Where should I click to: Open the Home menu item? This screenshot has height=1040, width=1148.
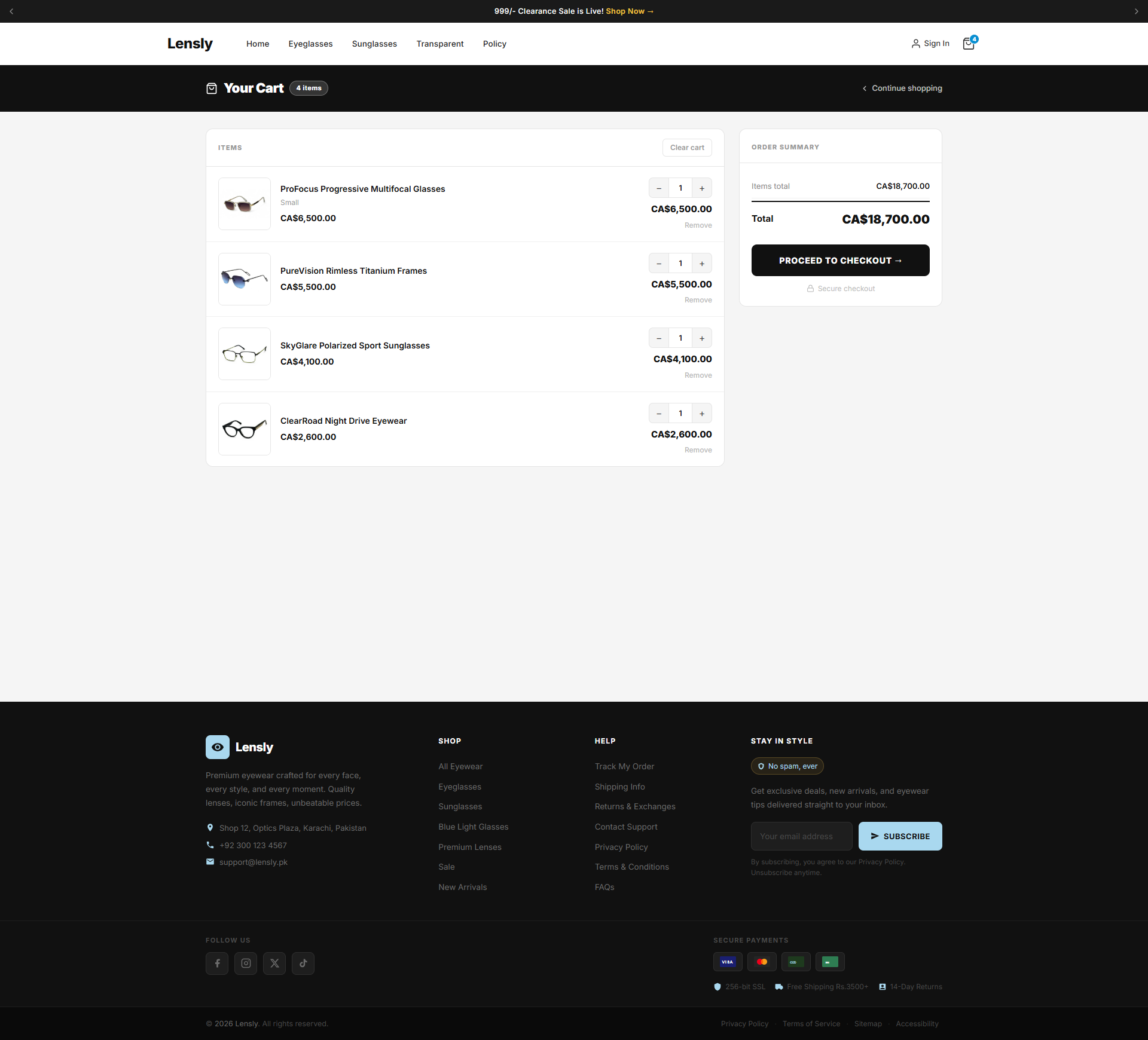pos(258,44)
